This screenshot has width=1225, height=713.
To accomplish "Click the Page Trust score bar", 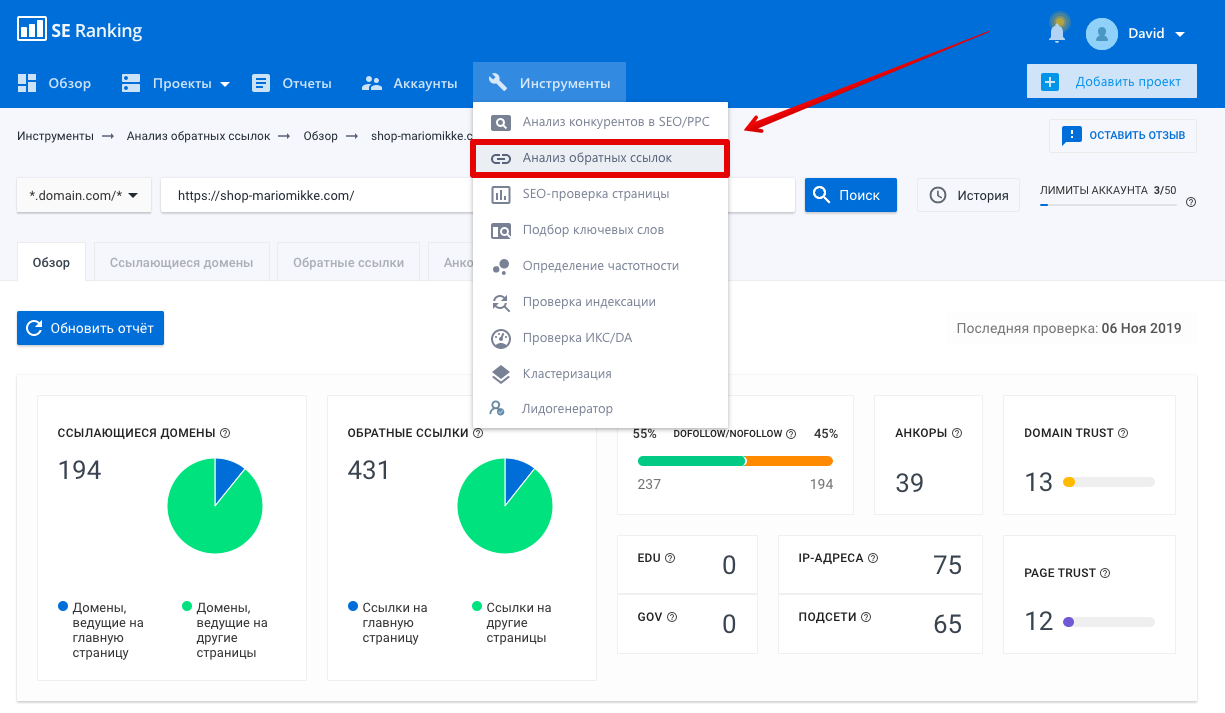I will tap(1108, 622).
